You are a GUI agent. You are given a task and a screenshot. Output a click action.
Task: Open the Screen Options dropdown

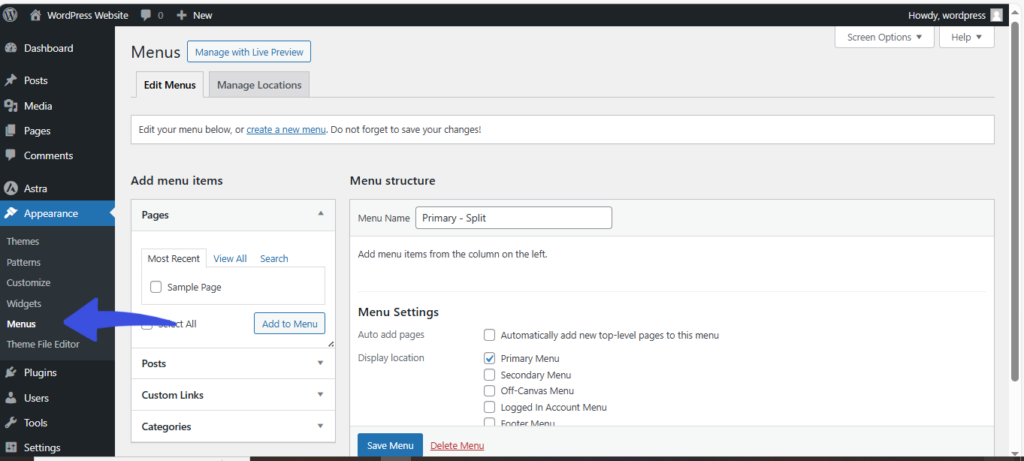tap(884, 37)
